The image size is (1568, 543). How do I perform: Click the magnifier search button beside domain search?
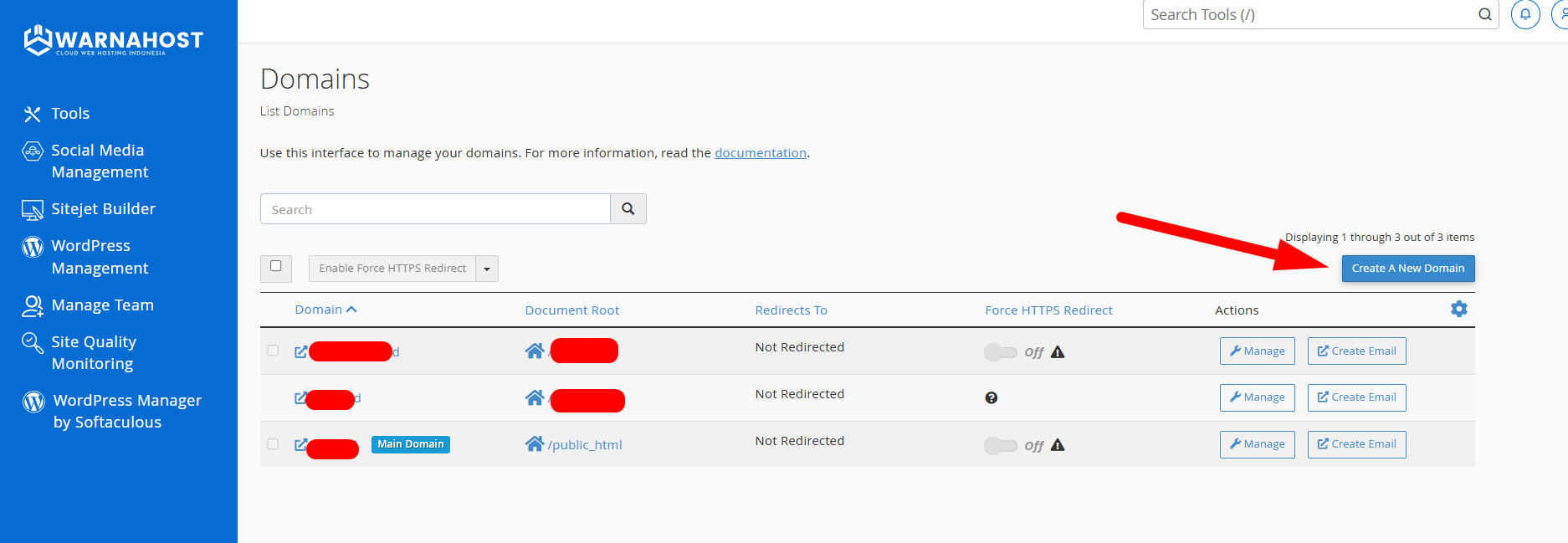[x=628, y=209]
